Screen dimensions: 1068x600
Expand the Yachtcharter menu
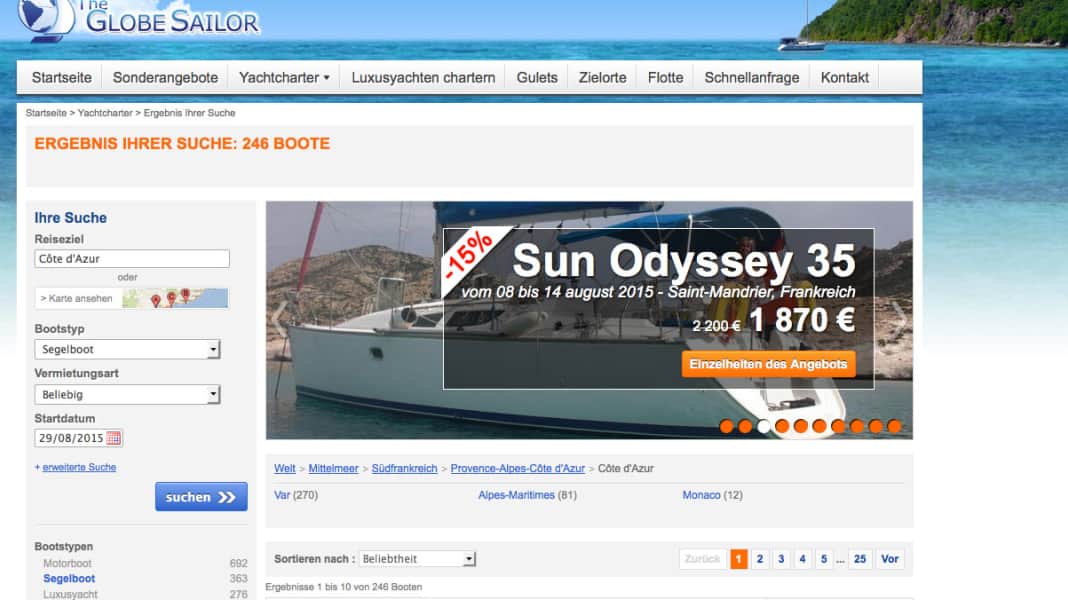[x=284, y=78]
